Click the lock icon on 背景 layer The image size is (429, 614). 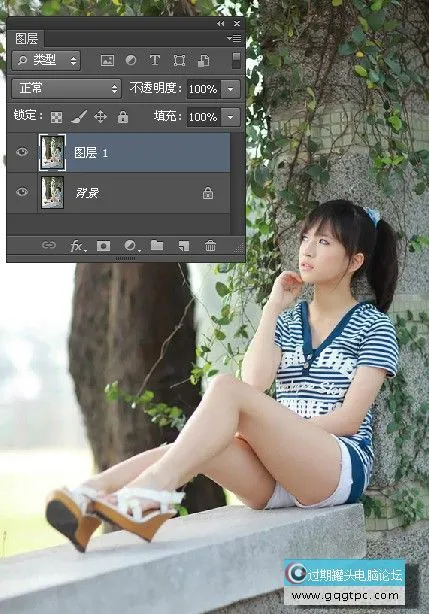click(208, 193)
